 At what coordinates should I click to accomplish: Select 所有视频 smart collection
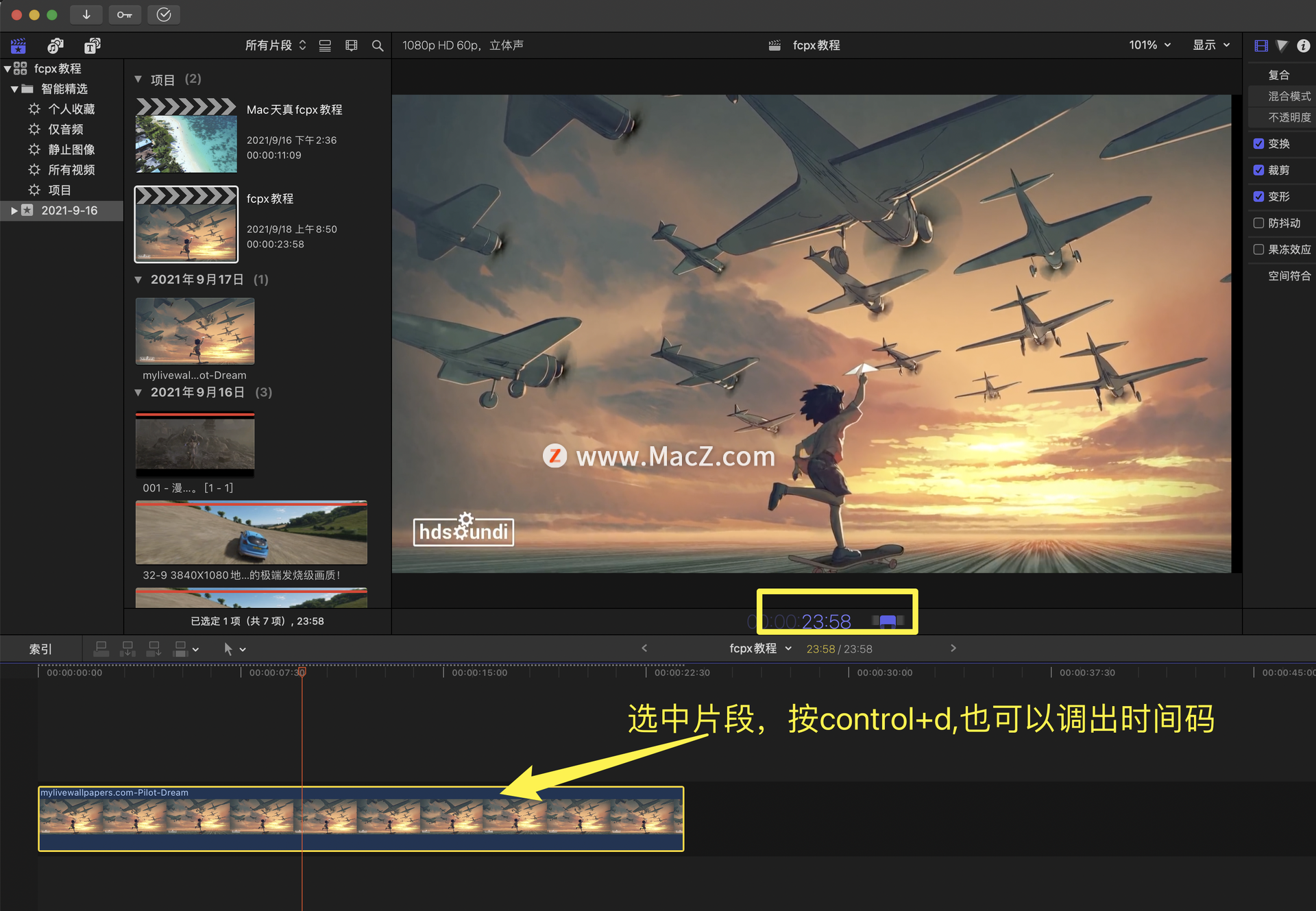71,170
